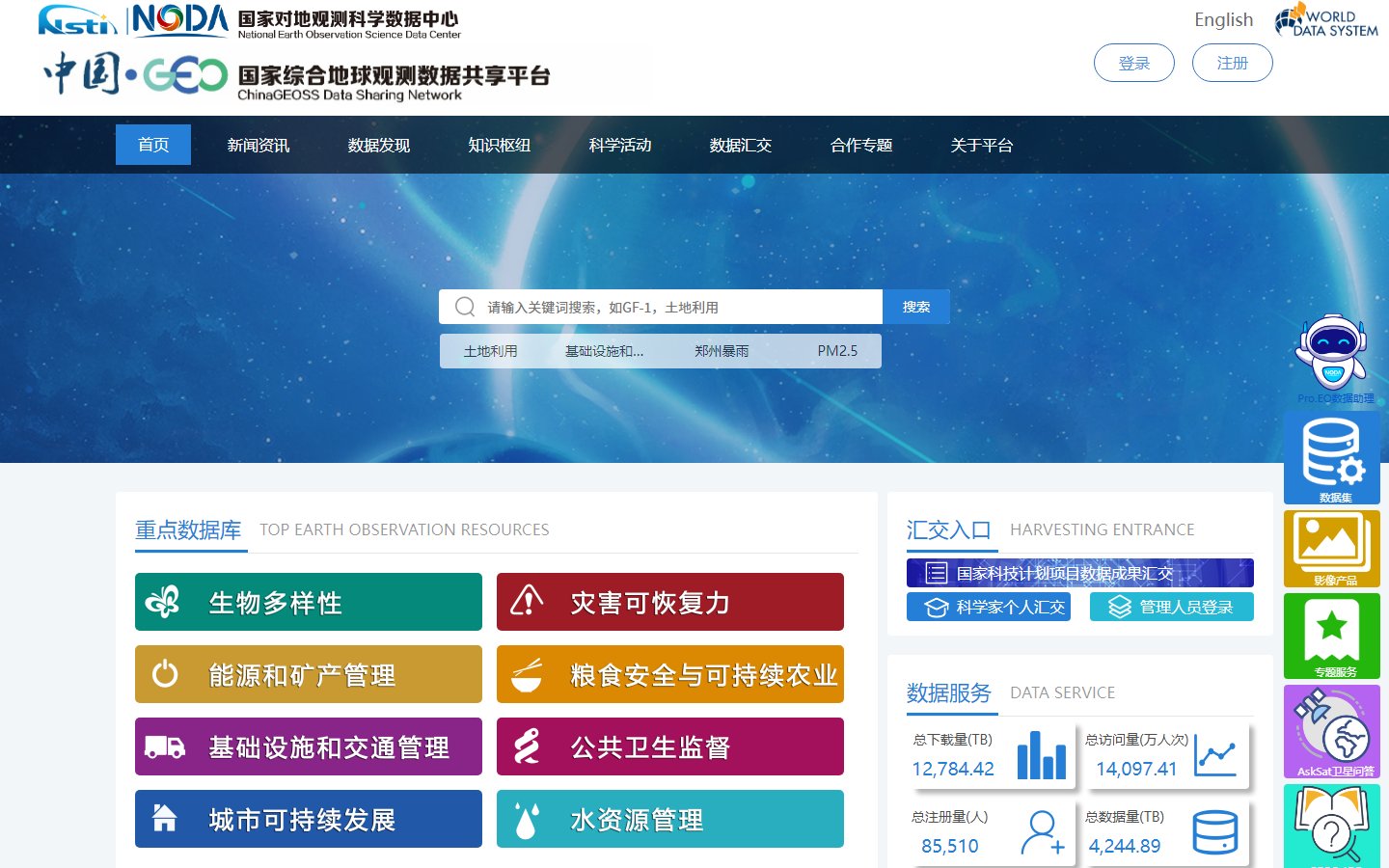This screenshot has width=1389, height=868.
Task: Open the 粮食安全与可持续农业 database
Action: (670, 674)
